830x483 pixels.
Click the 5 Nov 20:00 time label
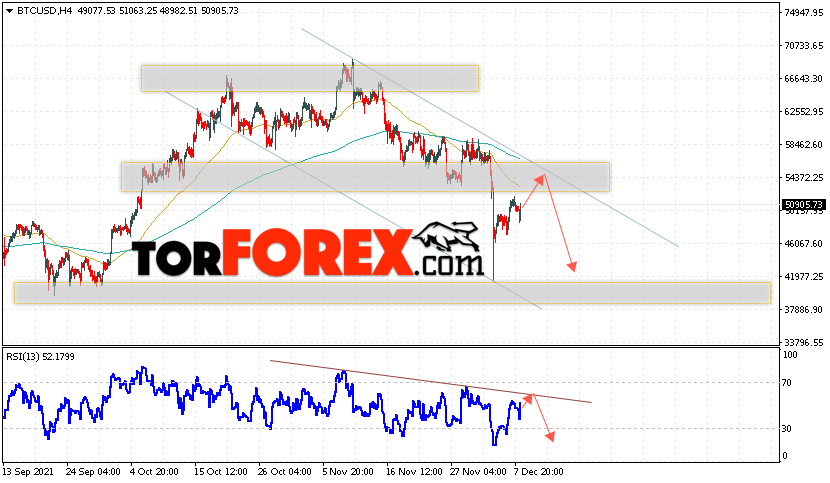point(348,471)
